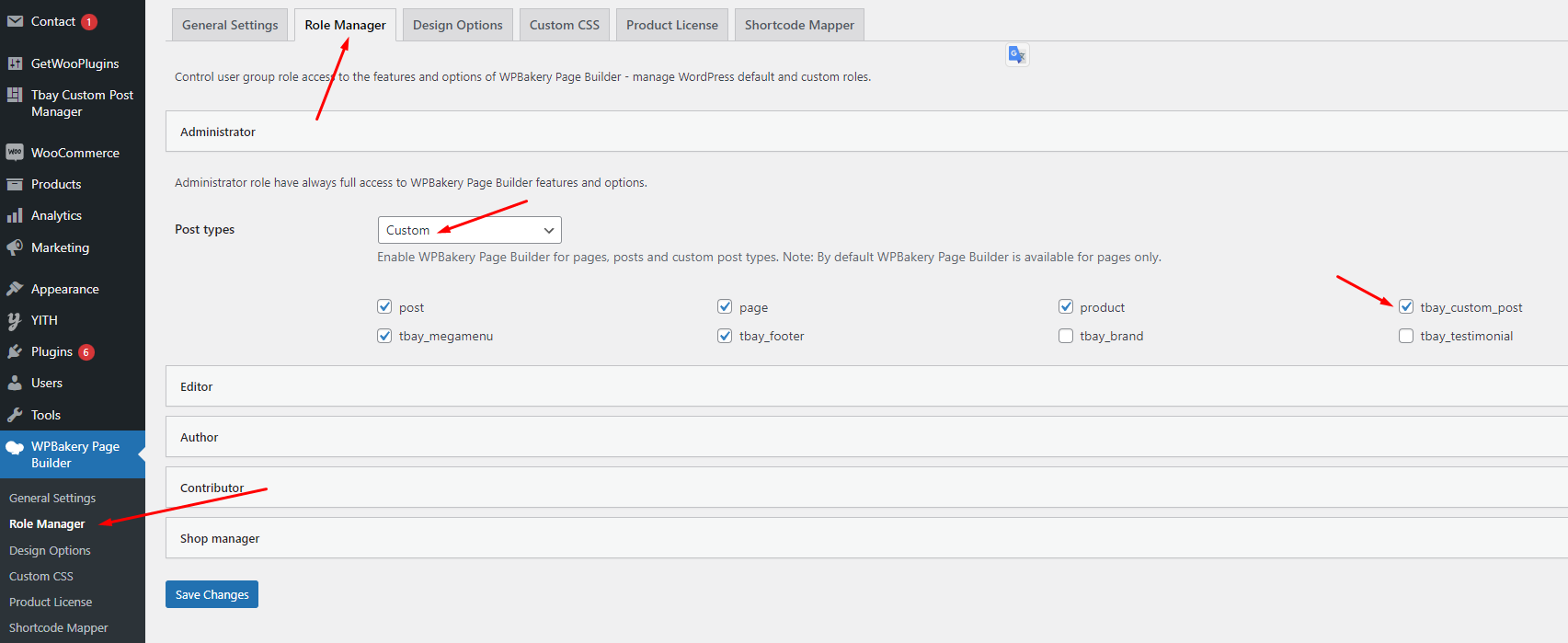The image size is (1568, 643).
Task: Click the WooCommerce logo icon
Action: point(15,153)
